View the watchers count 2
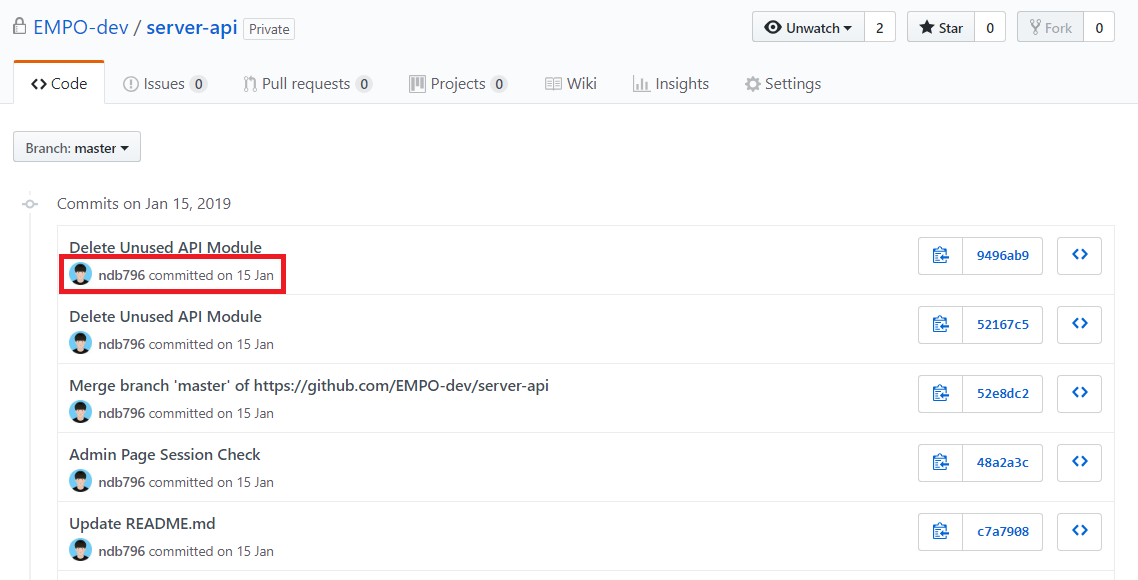Image resolution: width=1138 pixels, height=580 pixels. [x=880, y=28]
